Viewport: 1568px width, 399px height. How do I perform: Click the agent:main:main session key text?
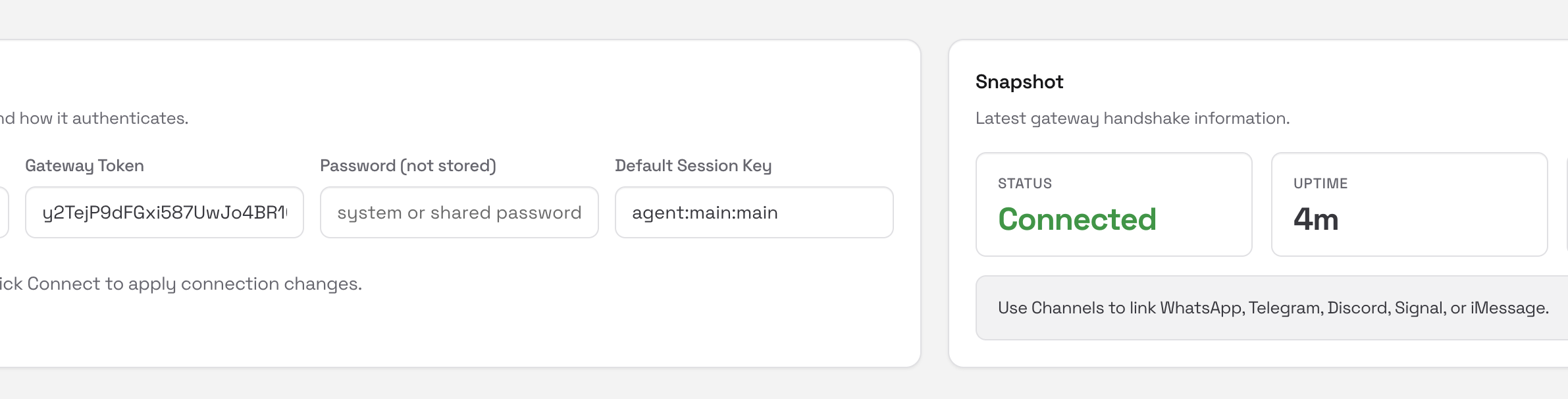[x=705, y=213]
